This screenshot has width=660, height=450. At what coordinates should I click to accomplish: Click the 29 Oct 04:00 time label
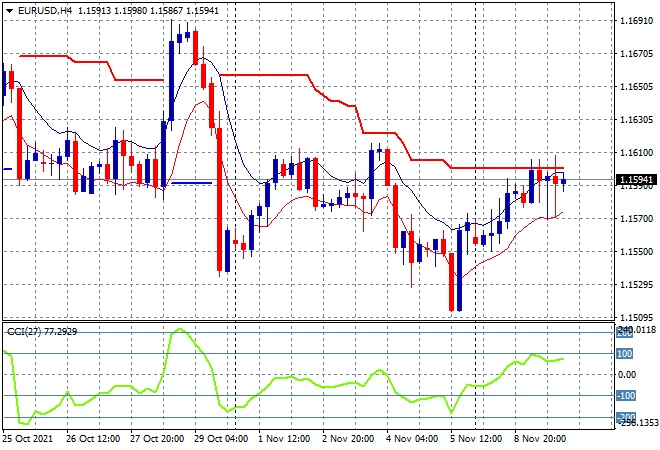(221, 439)
